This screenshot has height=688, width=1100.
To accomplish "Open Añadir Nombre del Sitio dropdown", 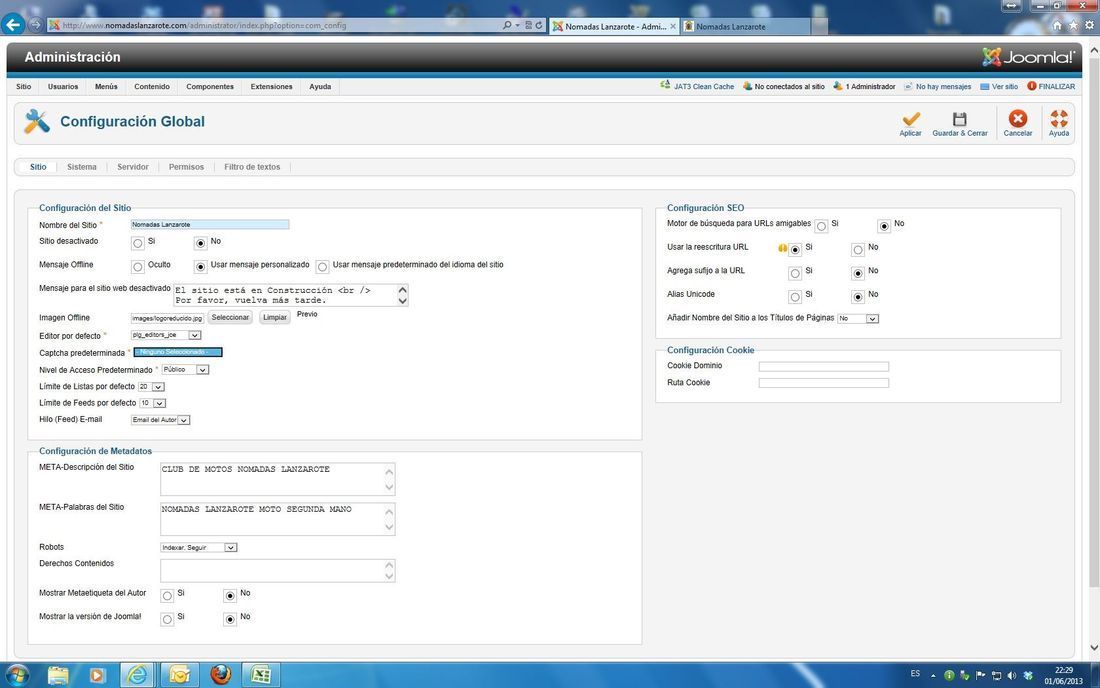I will pos(858,318).
